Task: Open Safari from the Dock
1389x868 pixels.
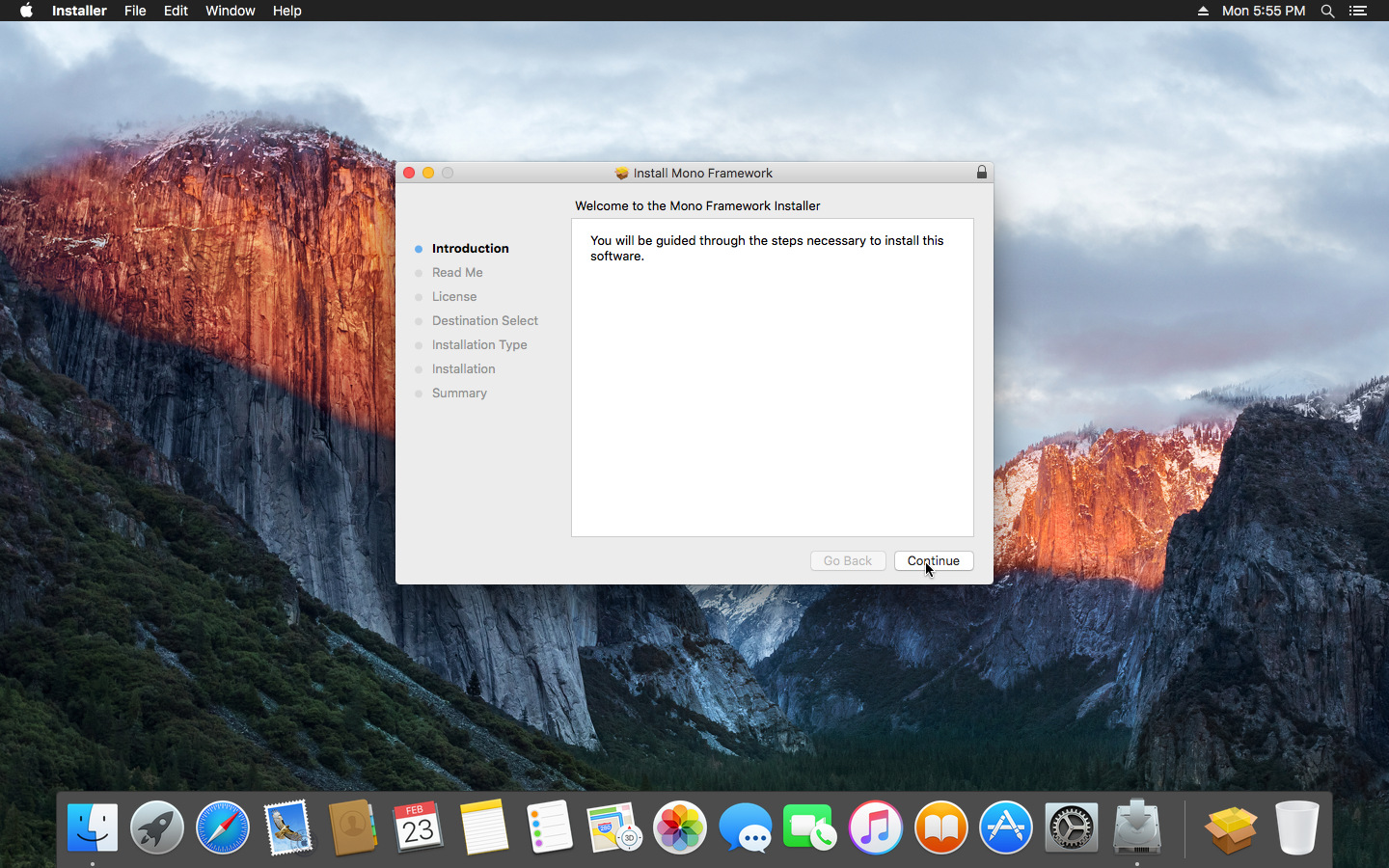Action: tap(223, 828)
